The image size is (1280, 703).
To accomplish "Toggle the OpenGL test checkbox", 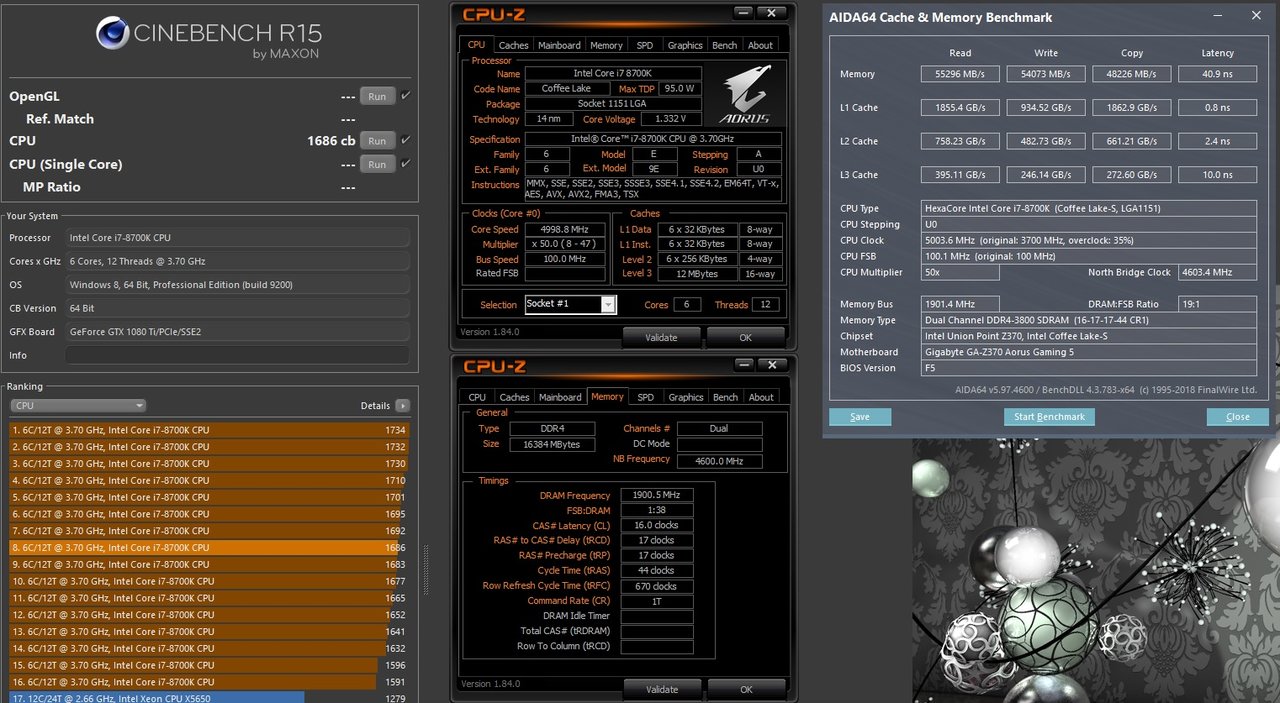I will [405, 96].
